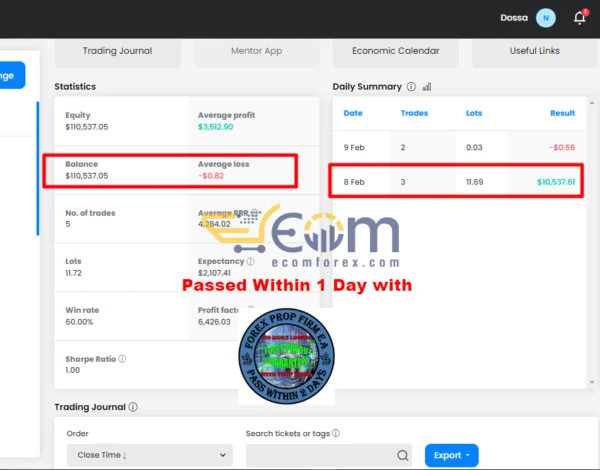The image size is (600, 470).
Task: Click the -$0.56 result value
Action: coord(562,148)
